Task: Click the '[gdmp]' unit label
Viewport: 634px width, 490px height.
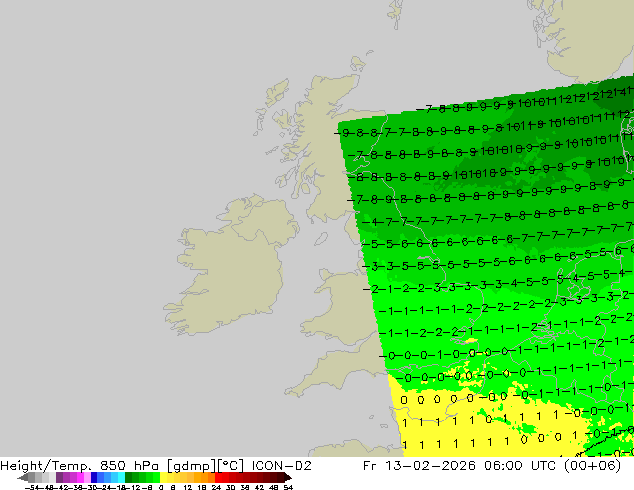Action: (191, 466)
